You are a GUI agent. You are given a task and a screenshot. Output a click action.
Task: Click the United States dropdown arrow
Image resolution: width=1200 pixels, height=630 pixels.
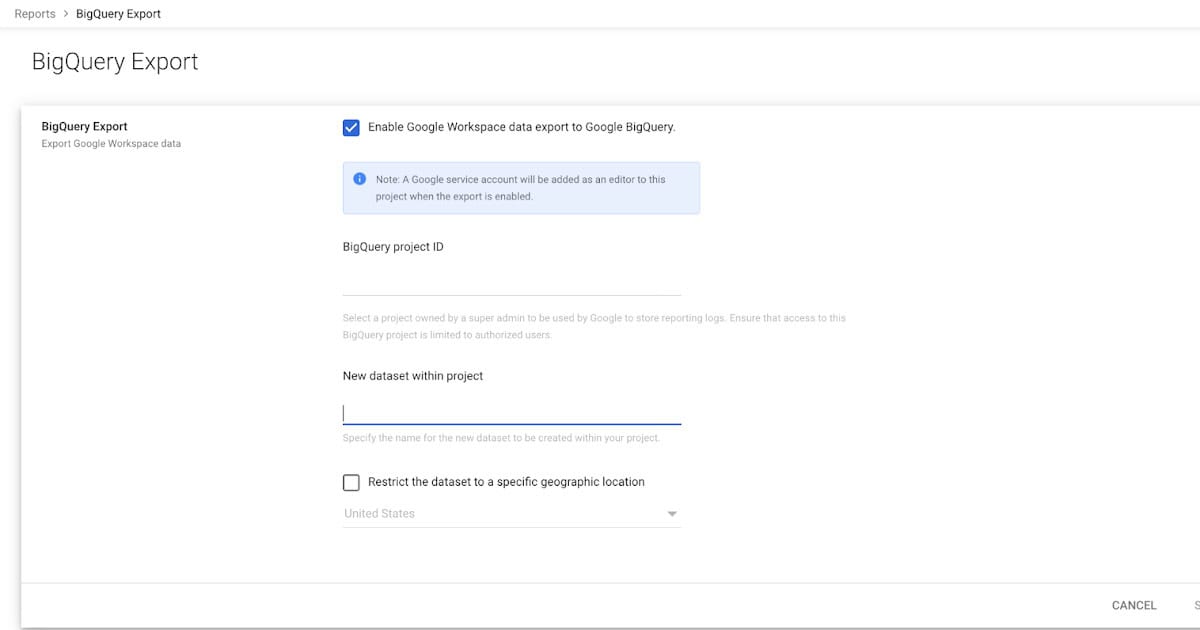672,514
